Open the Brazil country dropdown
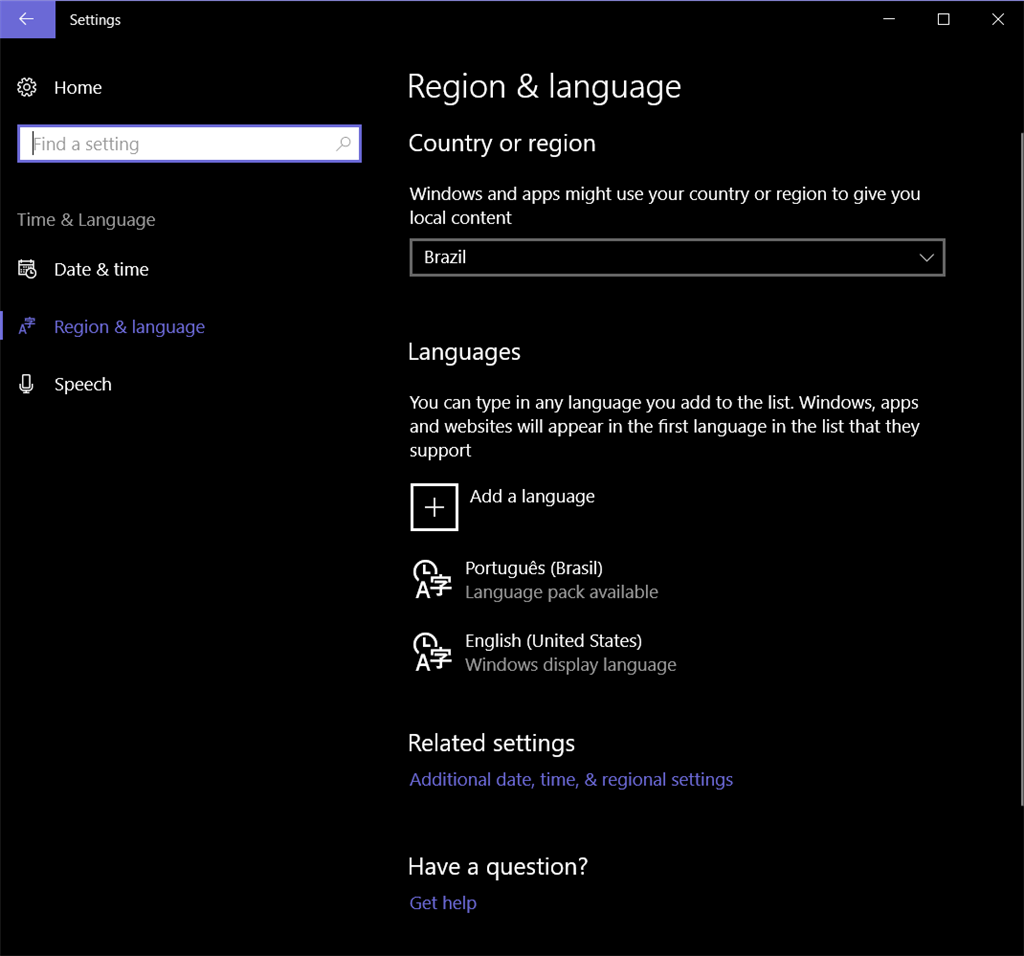The image size is (1024, 956). pyautogui.click(x=677, y=257)
